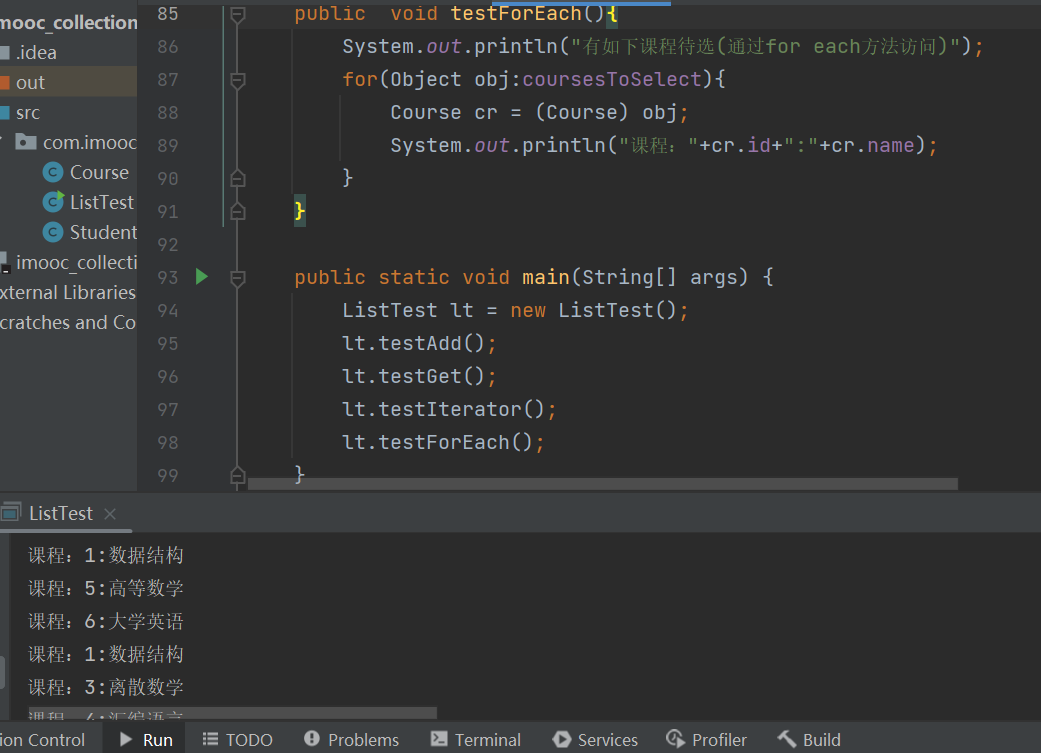Open the Profiler tool window
1041x753 pixels.
(x=707, y=740)
